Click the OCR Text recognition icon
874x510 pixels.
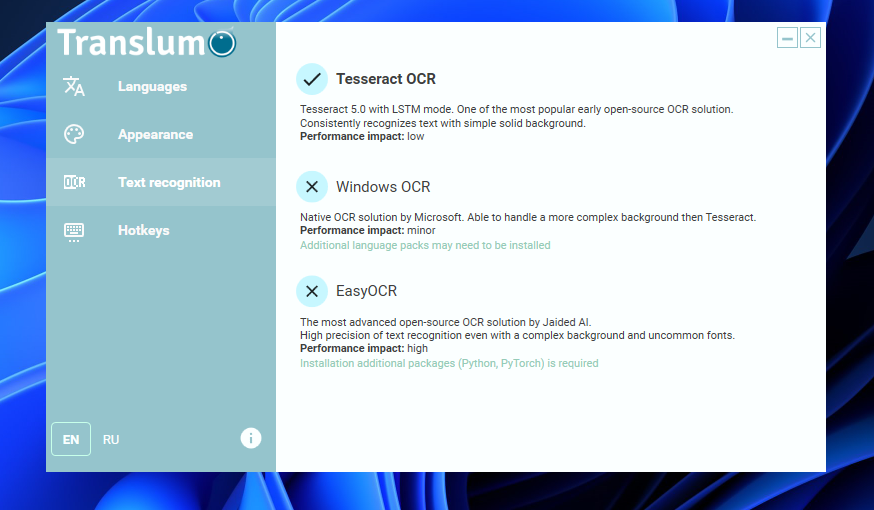[x=74, y=182]
